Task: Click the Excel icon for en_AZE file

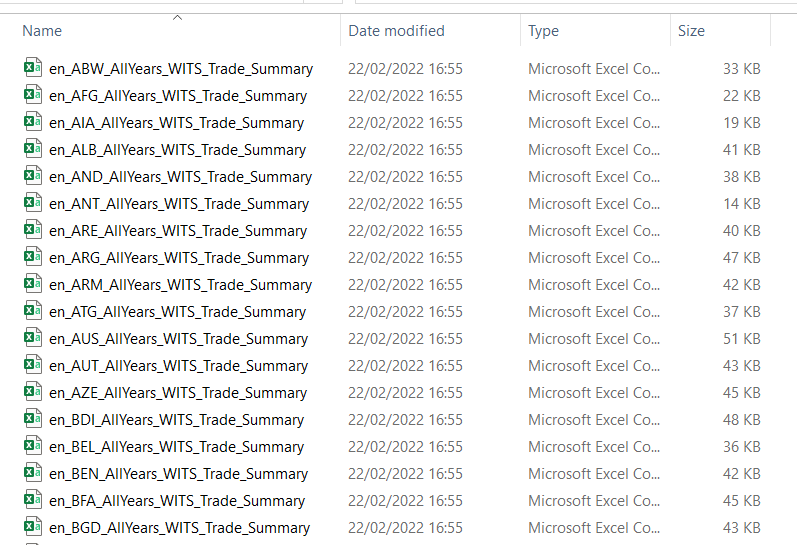Action: click(x=32, y=393)
